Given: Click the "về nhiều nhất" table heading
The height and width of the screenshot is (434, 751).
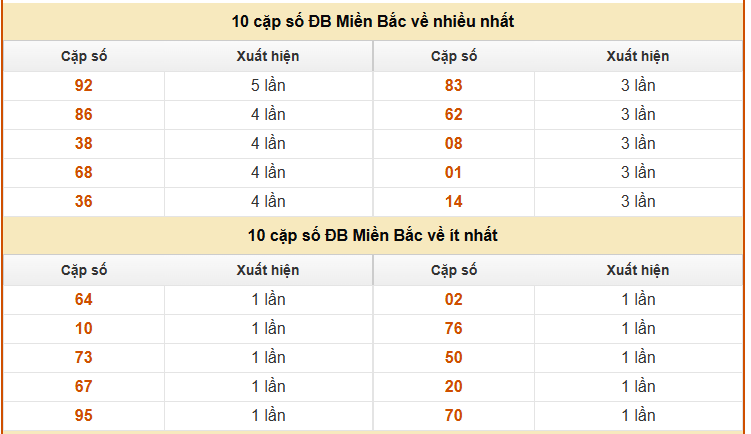Looking at the screenshot, I should 373,21.
